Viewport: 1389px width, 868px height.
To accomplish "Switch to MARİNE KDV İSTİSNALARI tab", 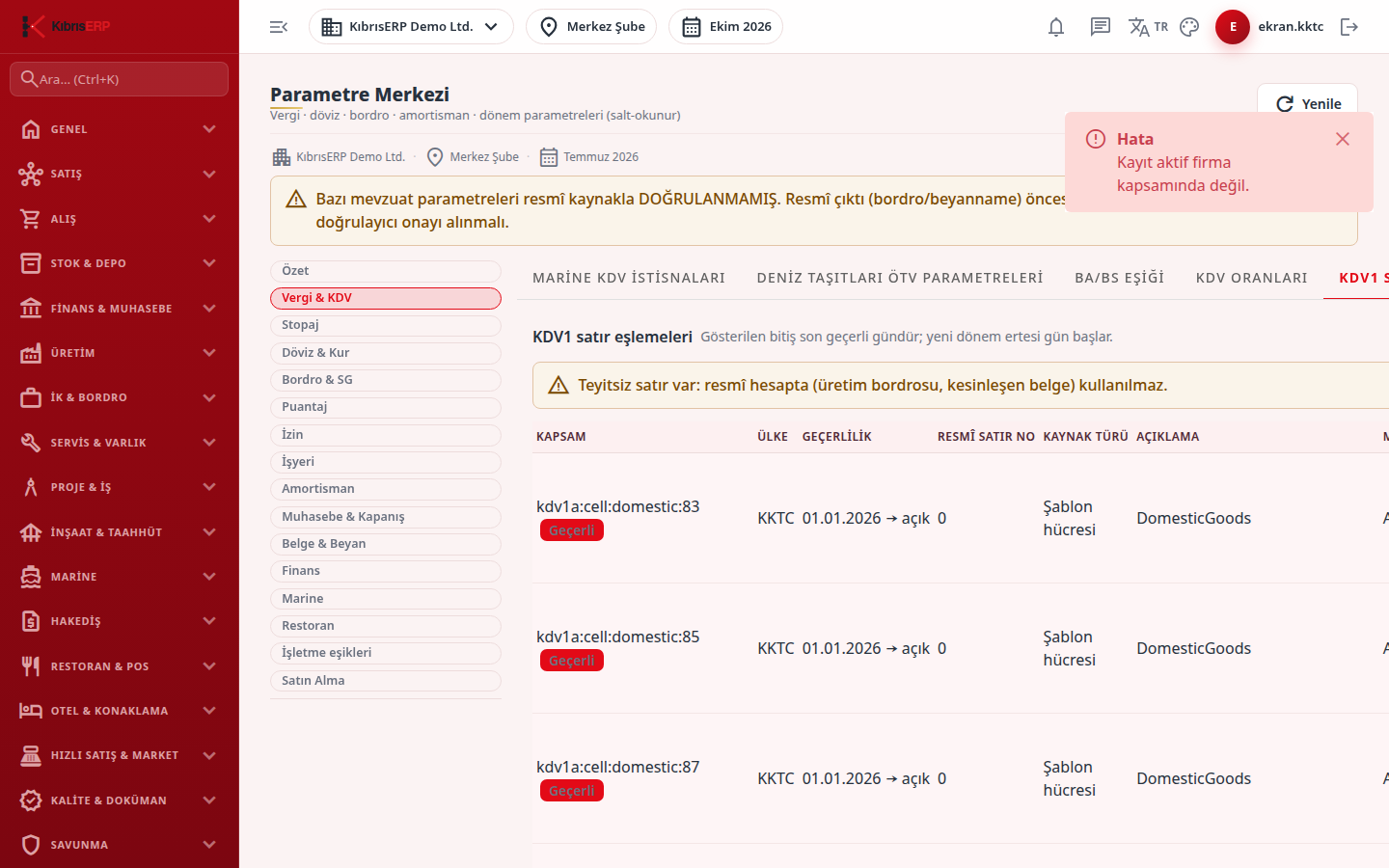I will pyautogui.click(x=629, y=278).
